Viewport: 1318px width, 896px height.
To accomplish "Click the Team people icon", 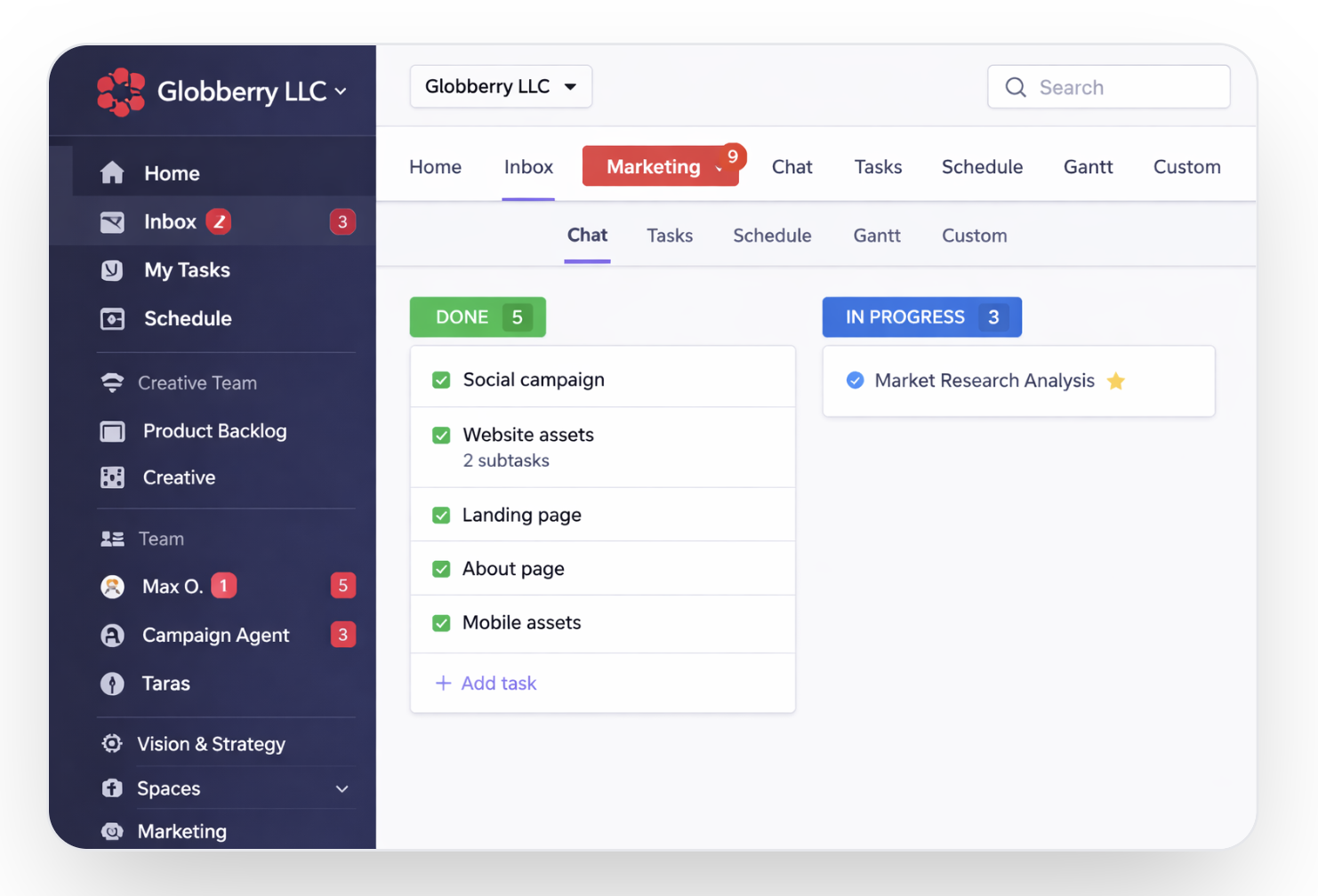I will (112, 539).
